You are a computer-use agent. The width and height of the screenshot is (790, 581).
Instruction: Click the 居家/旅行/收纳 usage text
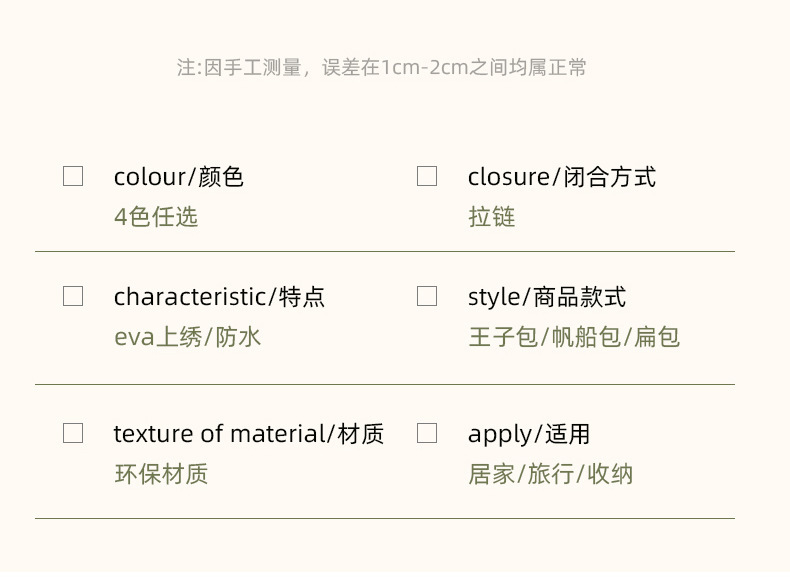(550, 474)
